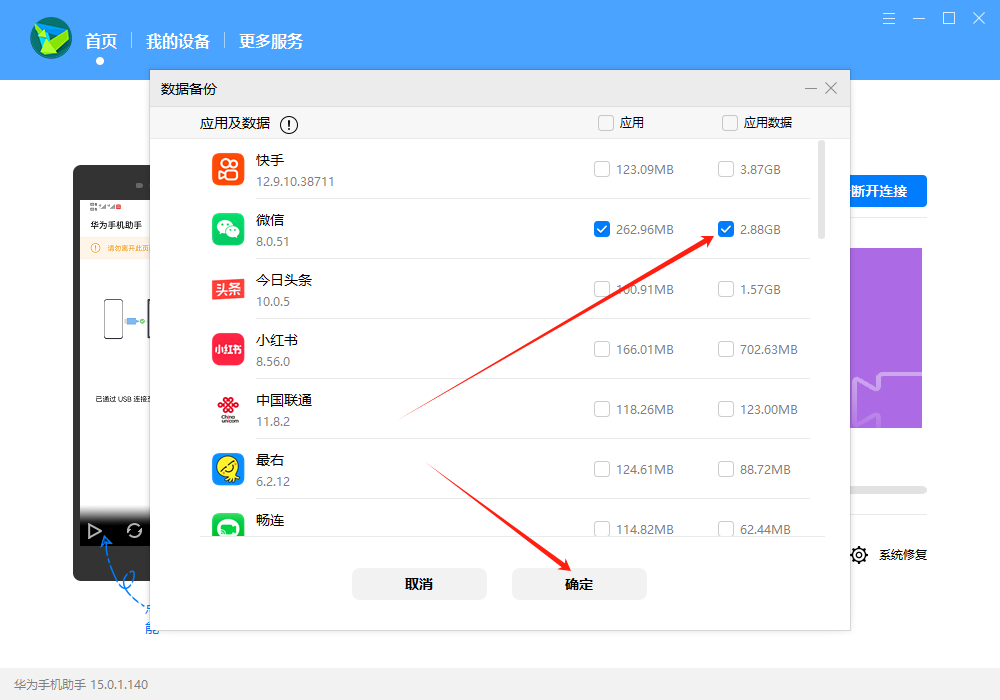The image size is (1000, 700).
Task: Check 最右 app checkbox 124.61MB
Action: click(601, 469)
